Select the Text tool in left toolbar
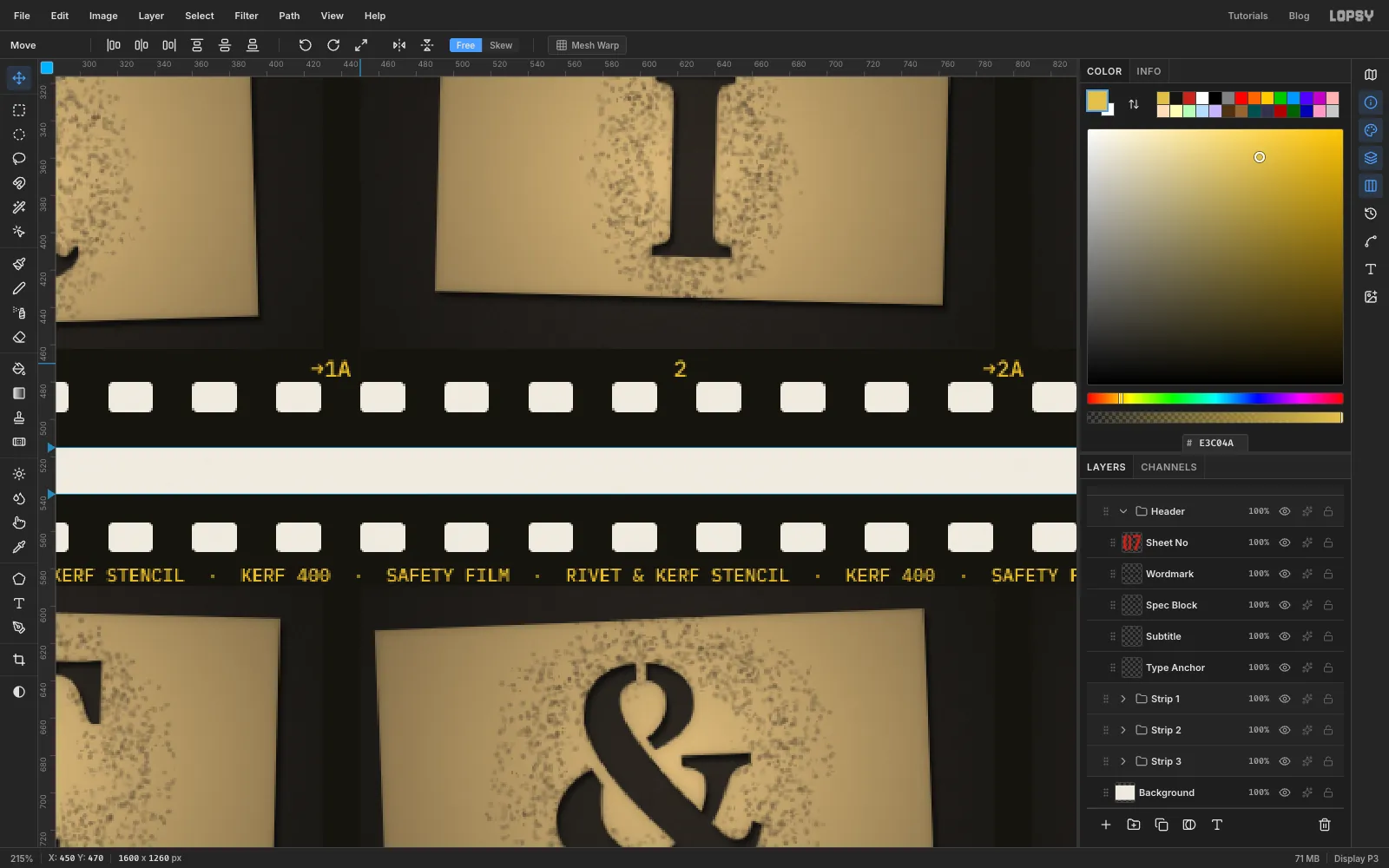The width and height of the screenshot is (1389, 868). pos(19,603)
